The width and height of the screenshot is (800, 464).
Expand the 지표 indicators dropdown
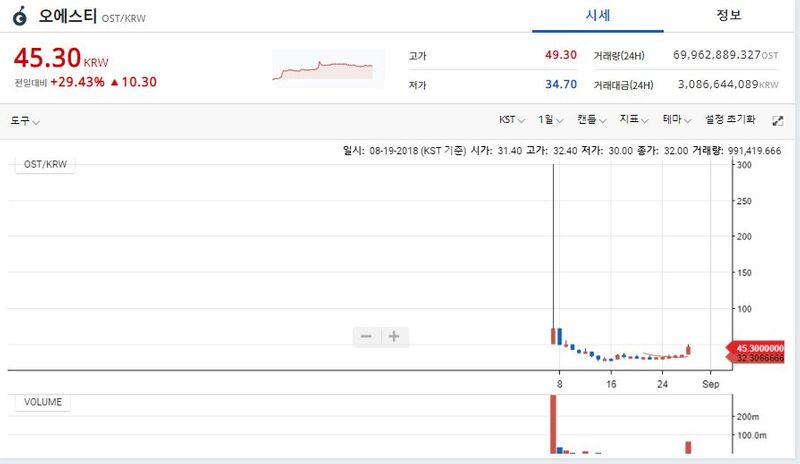point(634,119)
